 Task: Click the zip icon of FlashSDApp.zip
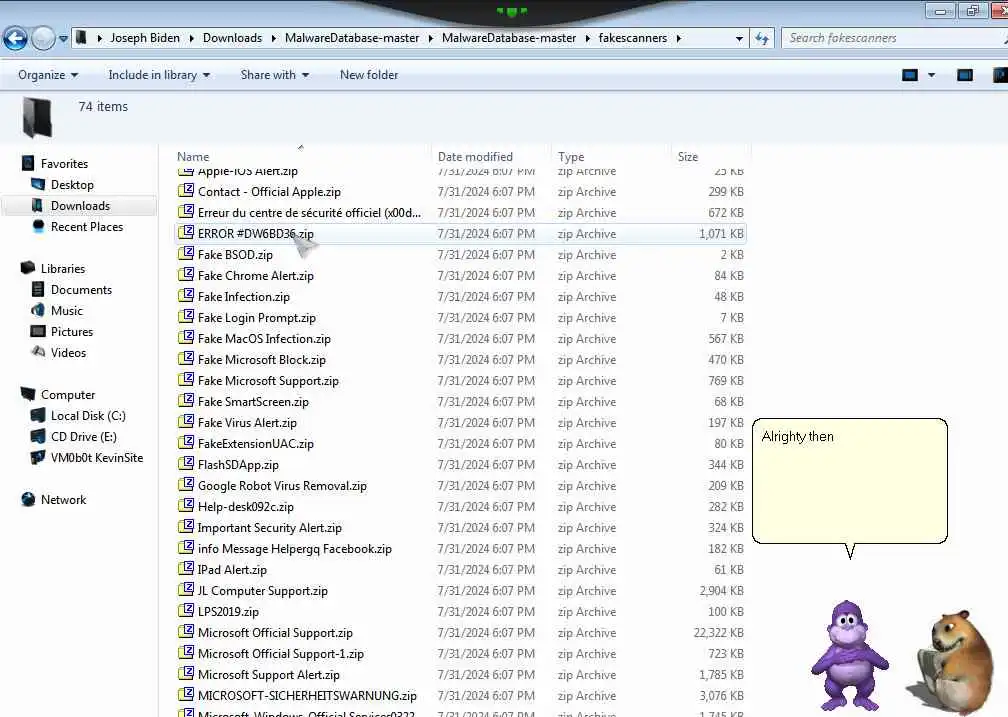click(x=186, y=464)
